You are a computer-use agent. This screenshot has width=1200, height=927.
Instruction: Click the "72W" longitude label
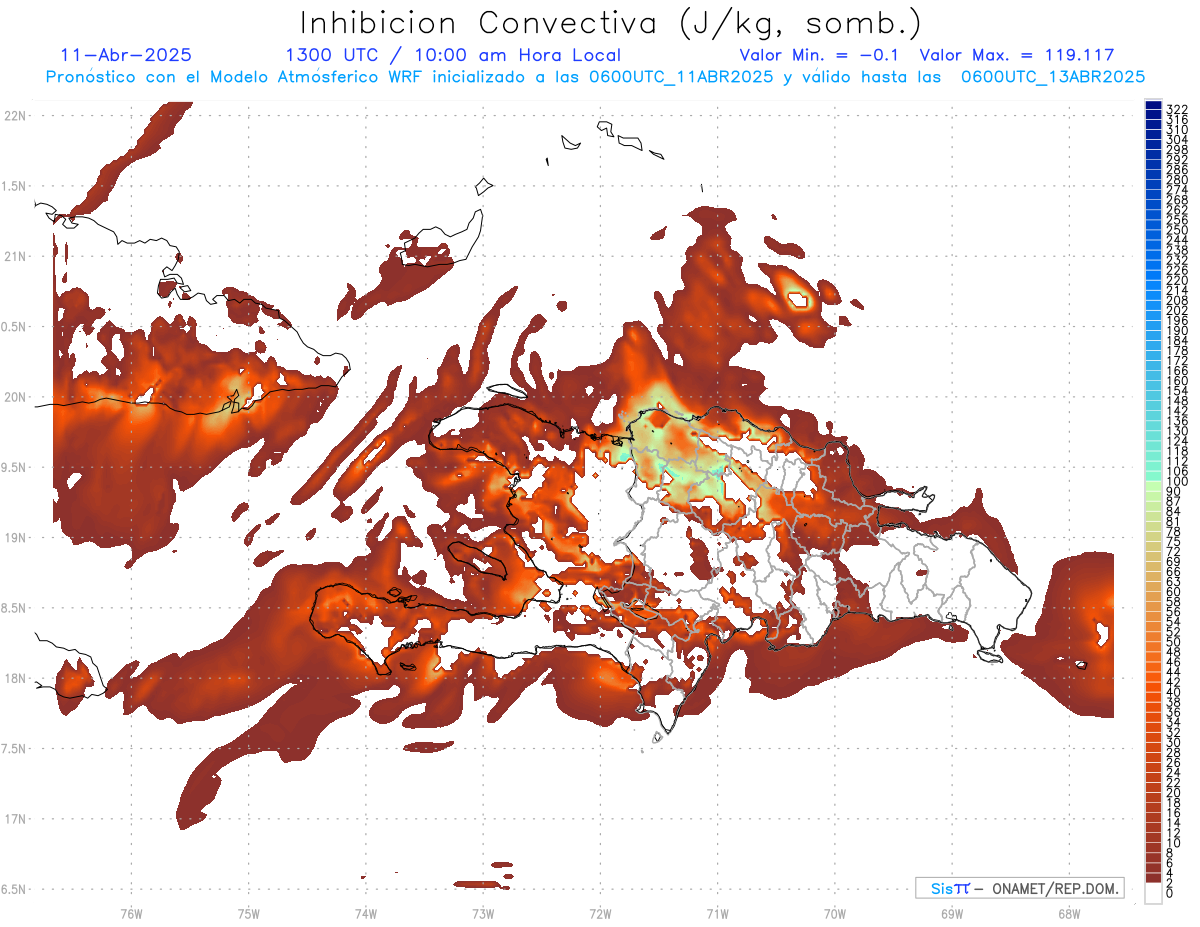point(600,913)
